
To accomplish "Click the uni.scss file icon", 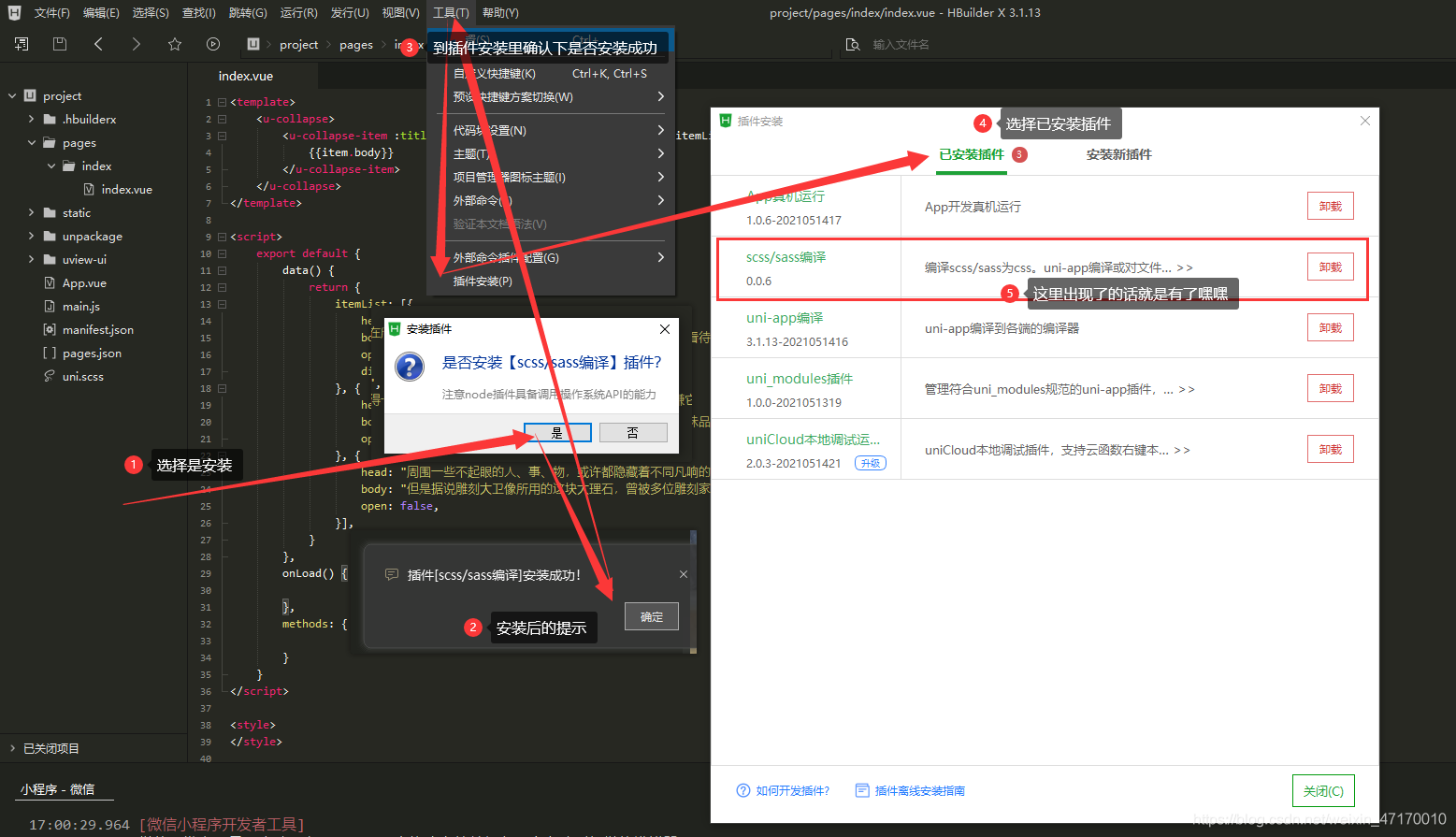I will [50, 376].
